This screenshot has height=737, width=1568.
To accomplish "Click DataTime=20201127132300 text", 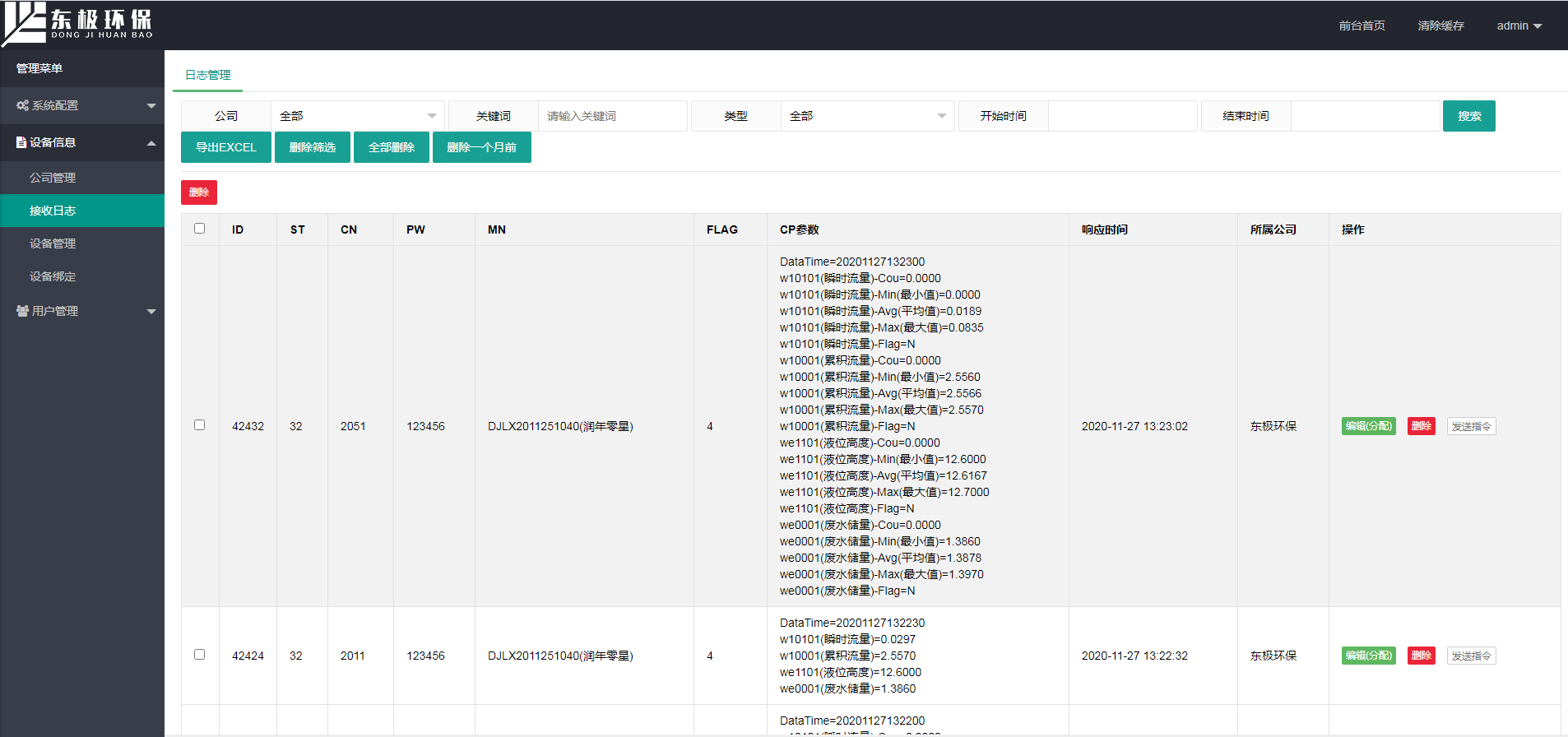I will point(852,262).
